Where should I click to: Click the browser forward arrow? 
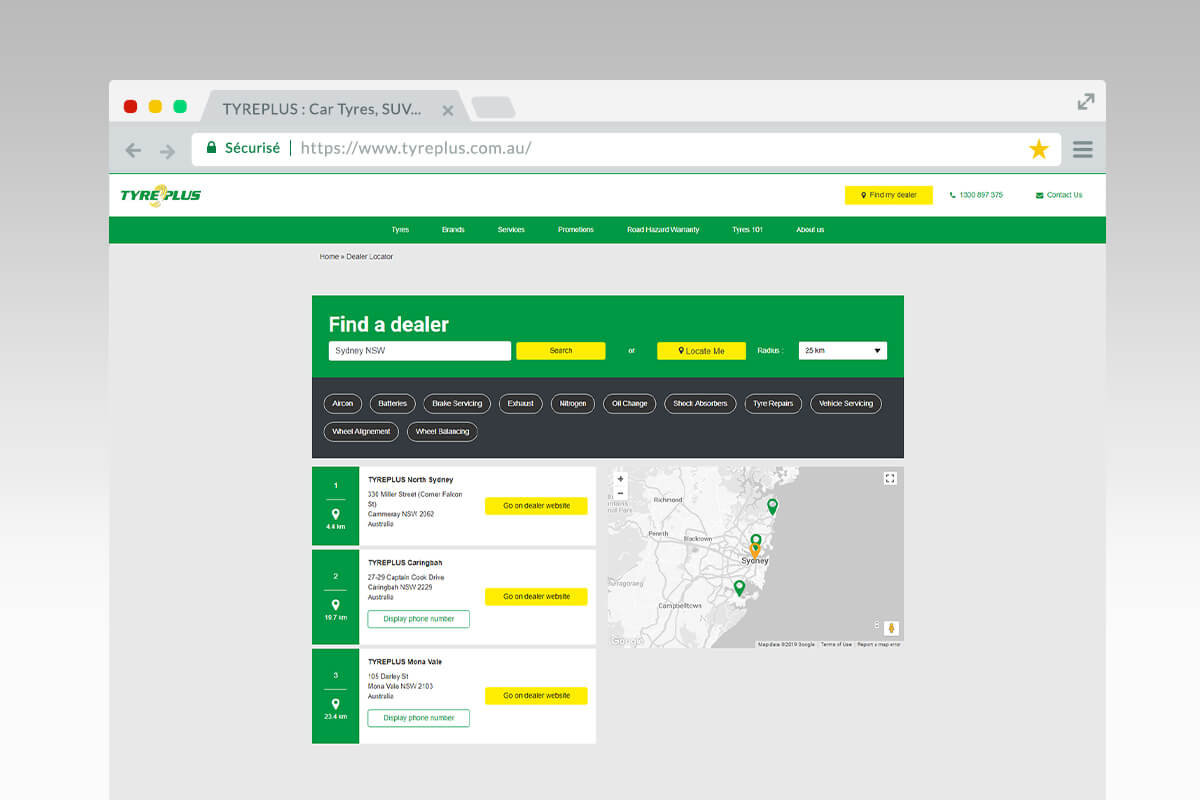point(167,151)
